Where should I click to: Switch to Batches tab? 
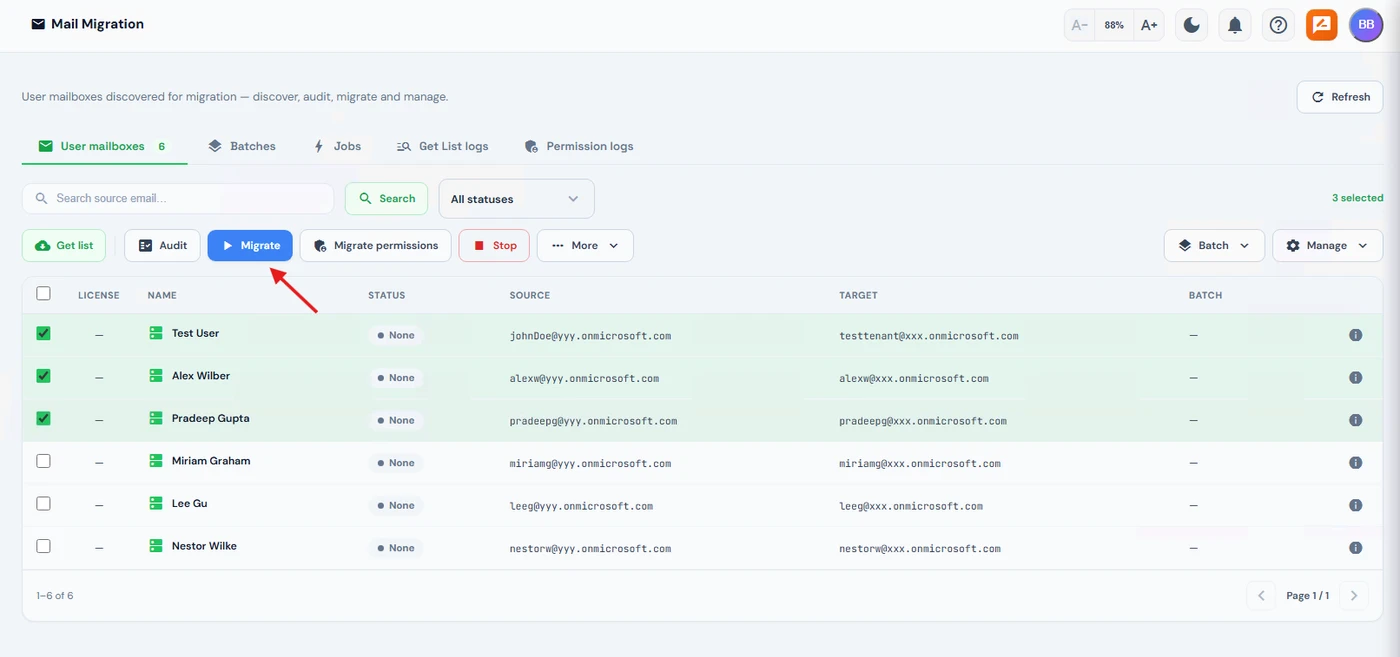pos(242,146)
